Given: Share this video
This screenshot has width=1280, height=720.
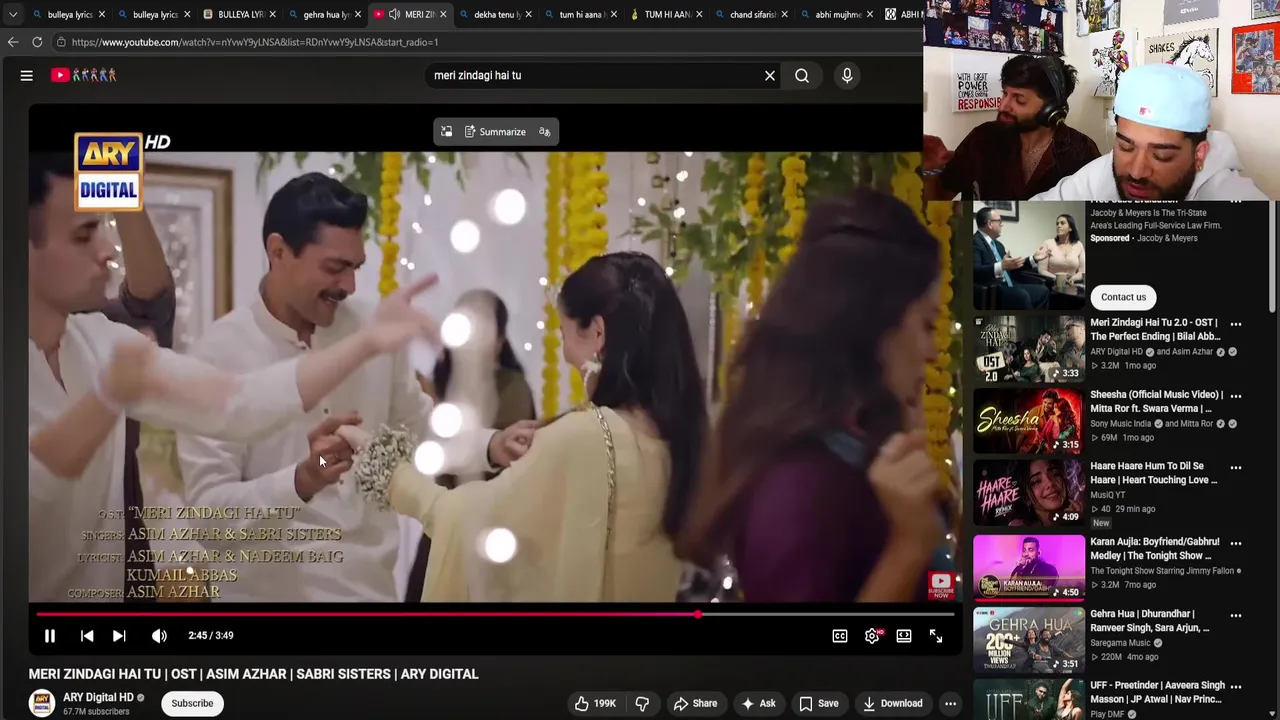Looking at the screenshot, I should pyautogui.click(x=695, y=703).
